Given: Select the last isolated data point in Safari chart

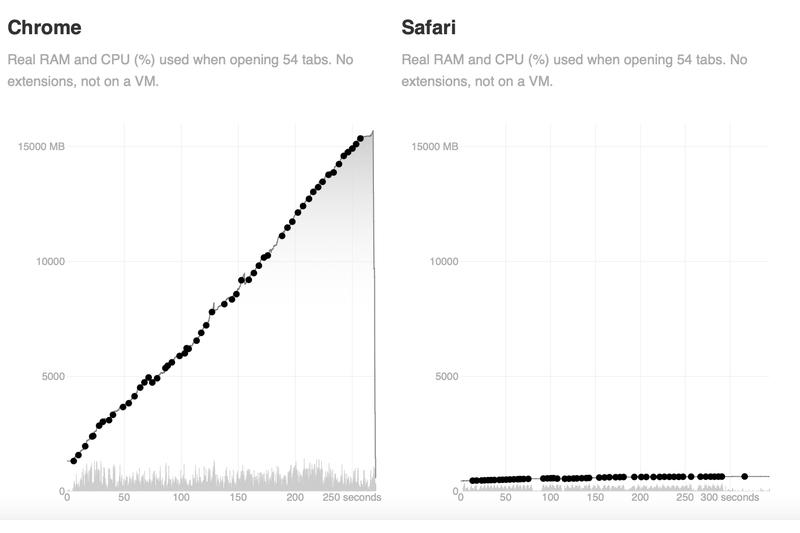Looking at the screenshot, I should [744, 476].
